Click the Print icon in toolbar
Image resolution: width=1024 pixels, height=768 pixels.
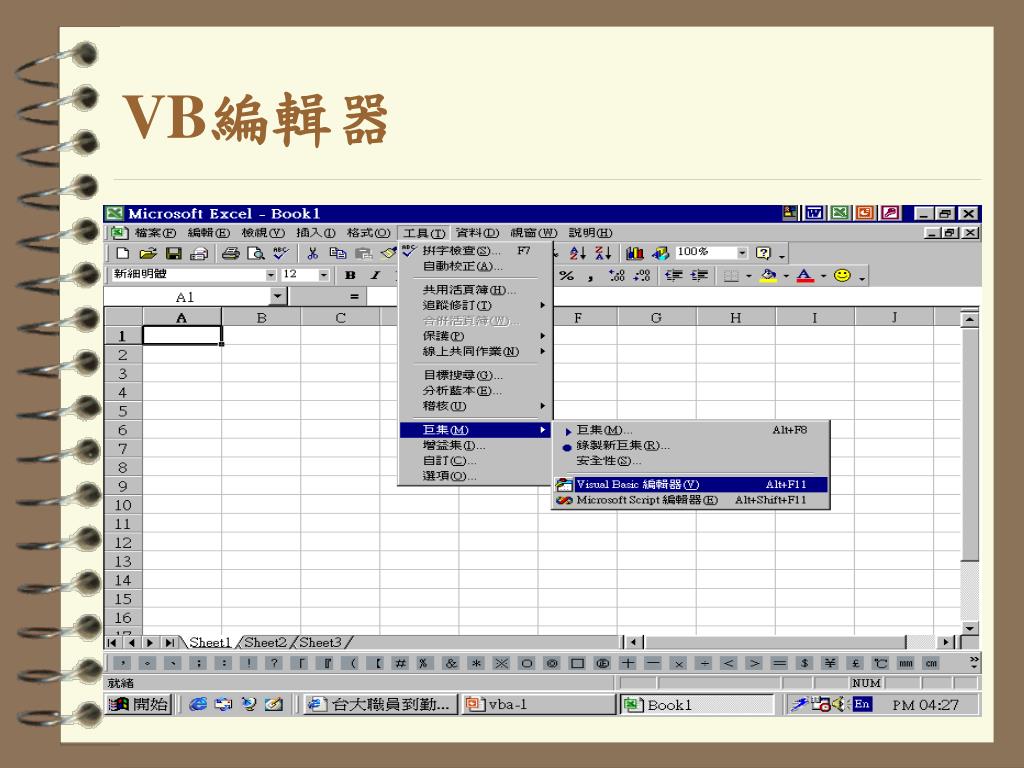coord(231,253)
